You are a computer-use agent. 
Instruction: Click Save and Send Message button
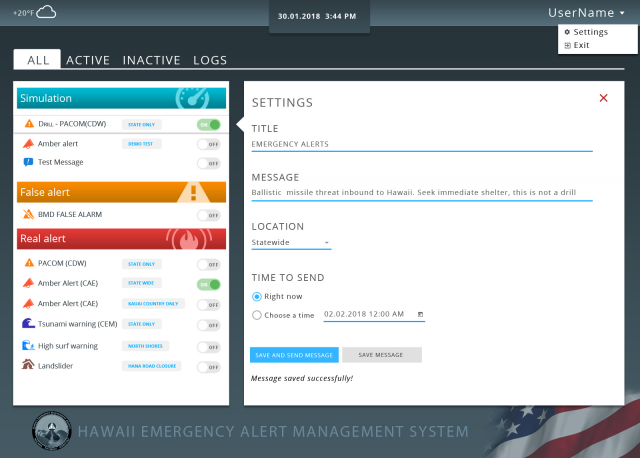[x=294, y=355]
